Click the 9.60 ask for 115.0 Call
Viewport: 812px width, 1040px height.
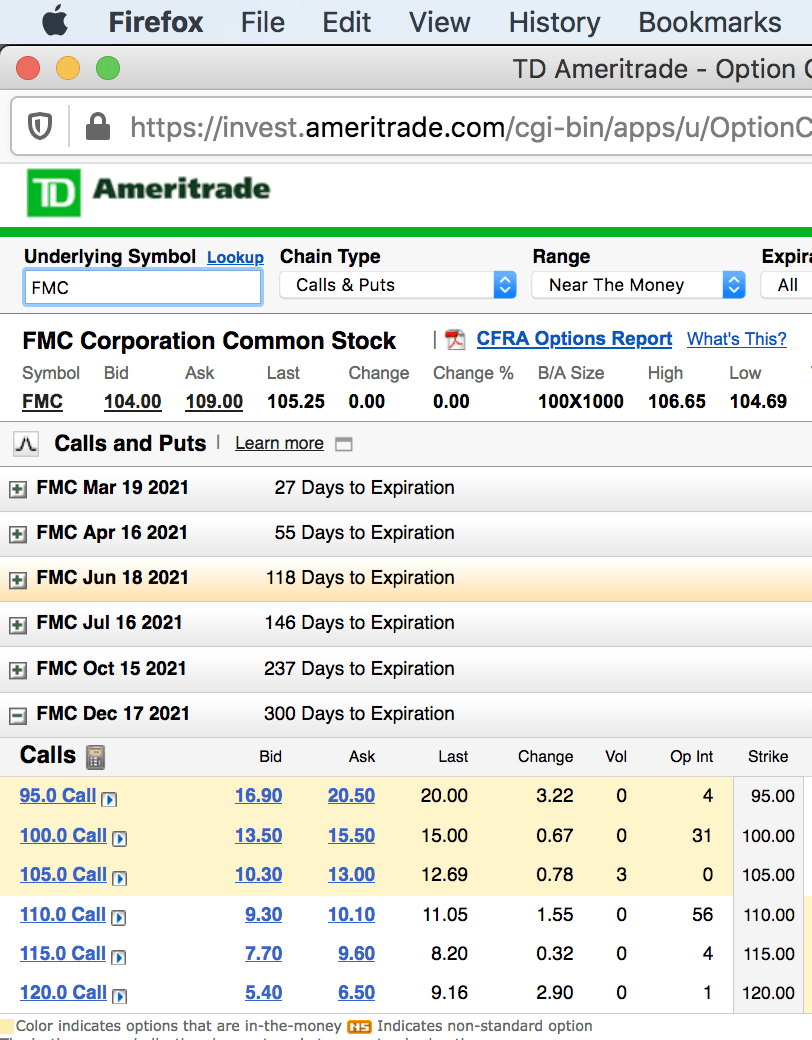coord(356,953)
